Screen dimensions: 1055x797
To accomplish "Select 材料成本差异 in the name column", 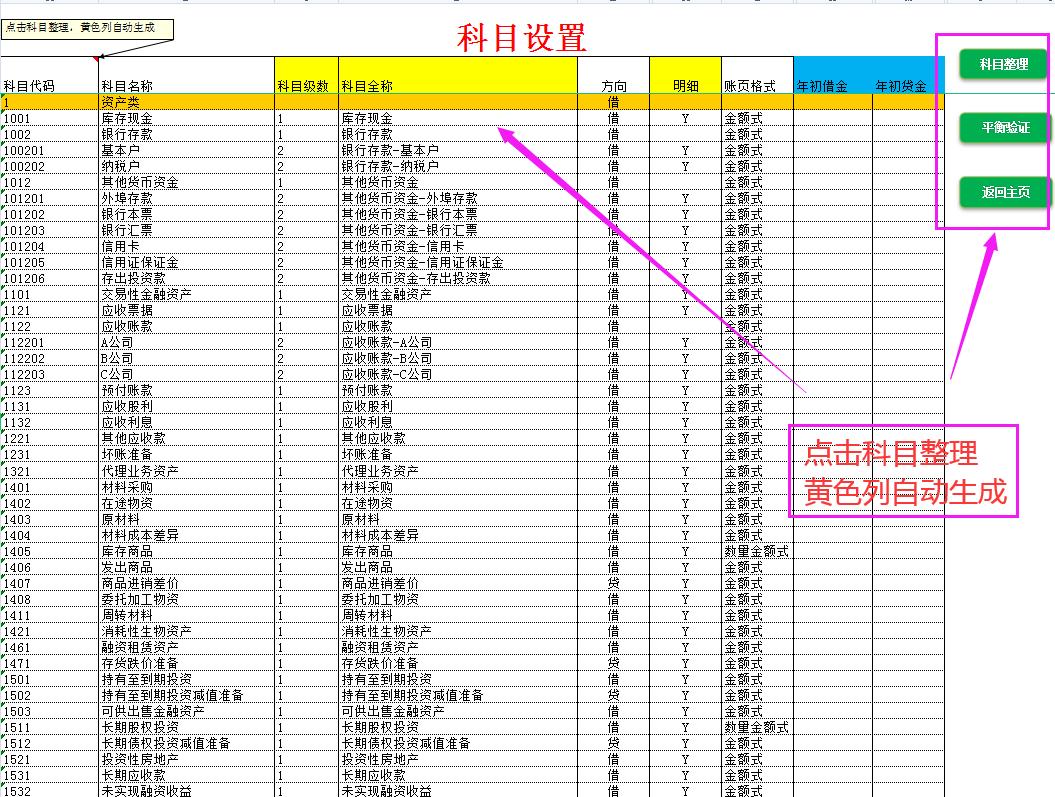I will [186, 535].
